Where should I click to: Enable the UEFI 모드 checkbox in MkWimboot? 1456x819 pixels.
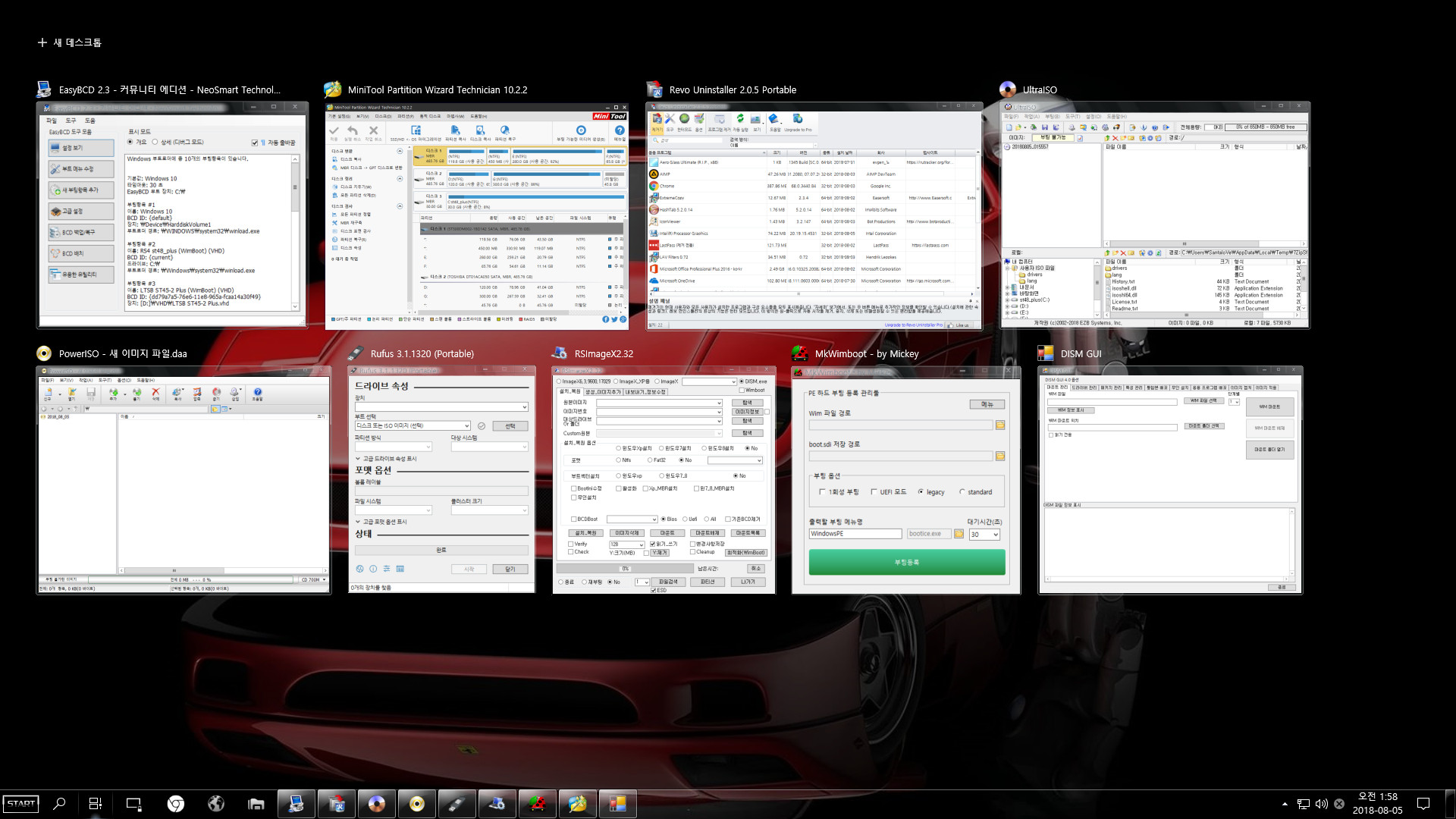point(874,492)
